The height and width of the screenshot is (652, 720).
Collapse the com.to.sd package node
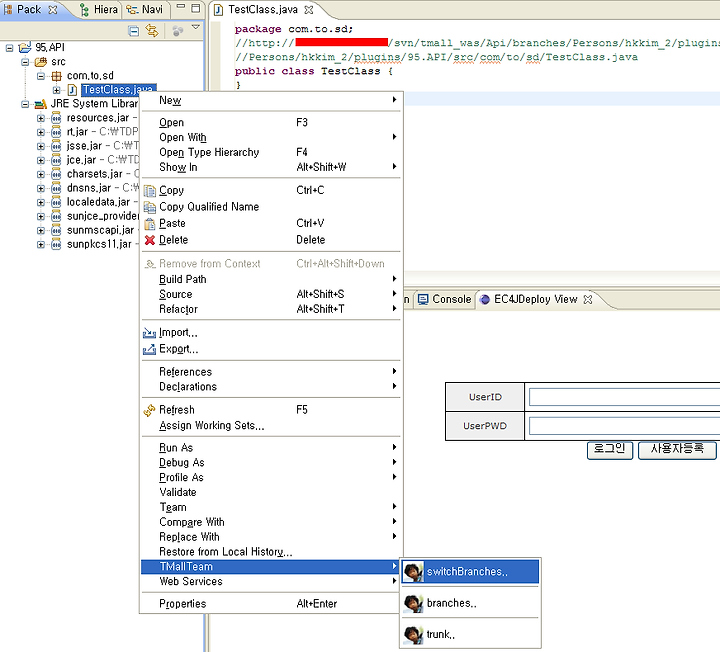tap(41, 76)
